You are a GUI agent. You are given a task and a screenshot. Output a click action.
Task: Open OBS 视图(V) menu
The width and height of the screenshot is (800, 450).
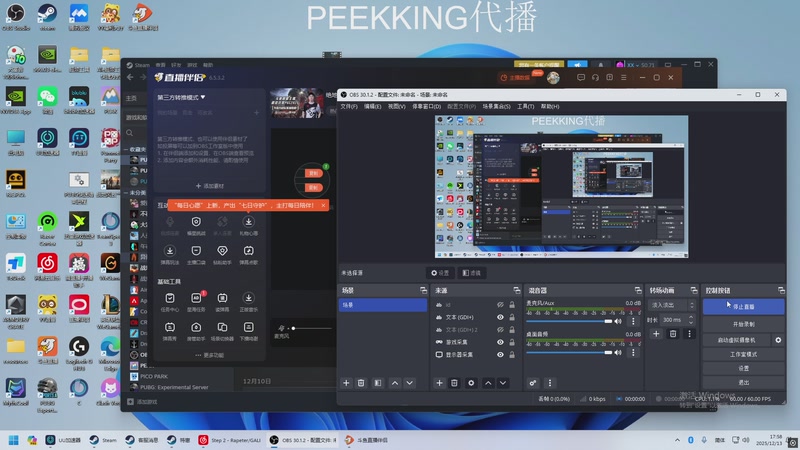(396, 107)
